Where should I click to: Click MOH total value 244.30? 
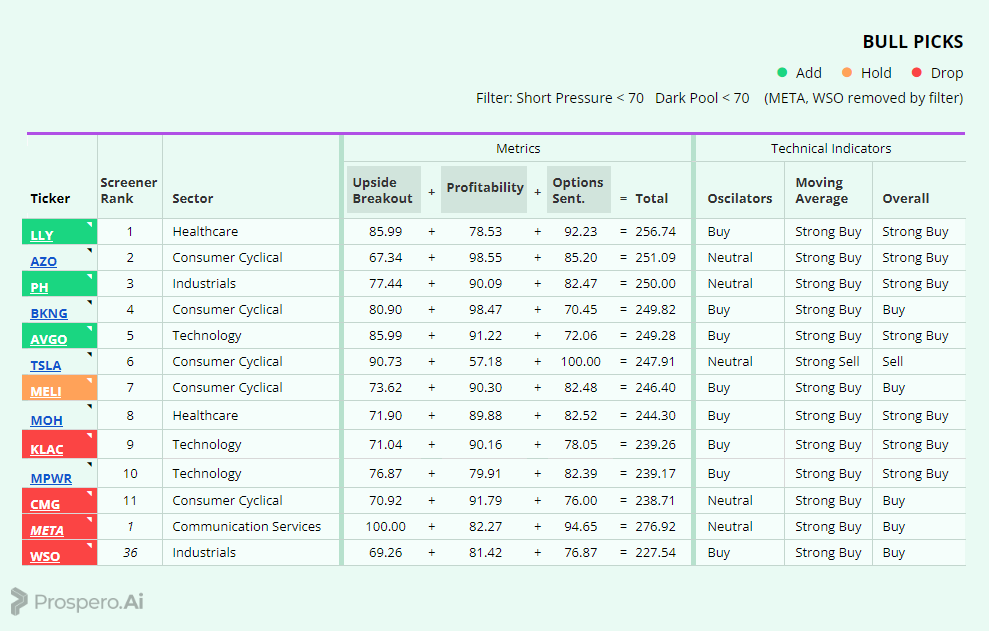click(x=655, y=415)
